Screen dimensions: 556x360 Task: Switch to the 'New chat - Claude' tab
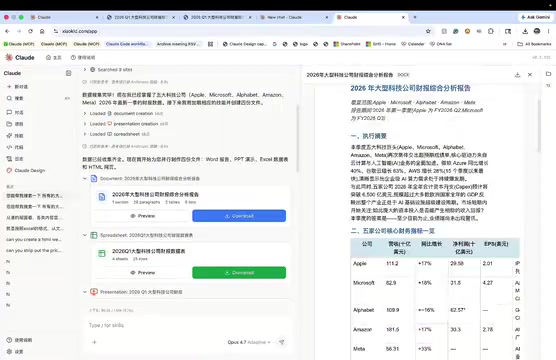pos(294,17)
